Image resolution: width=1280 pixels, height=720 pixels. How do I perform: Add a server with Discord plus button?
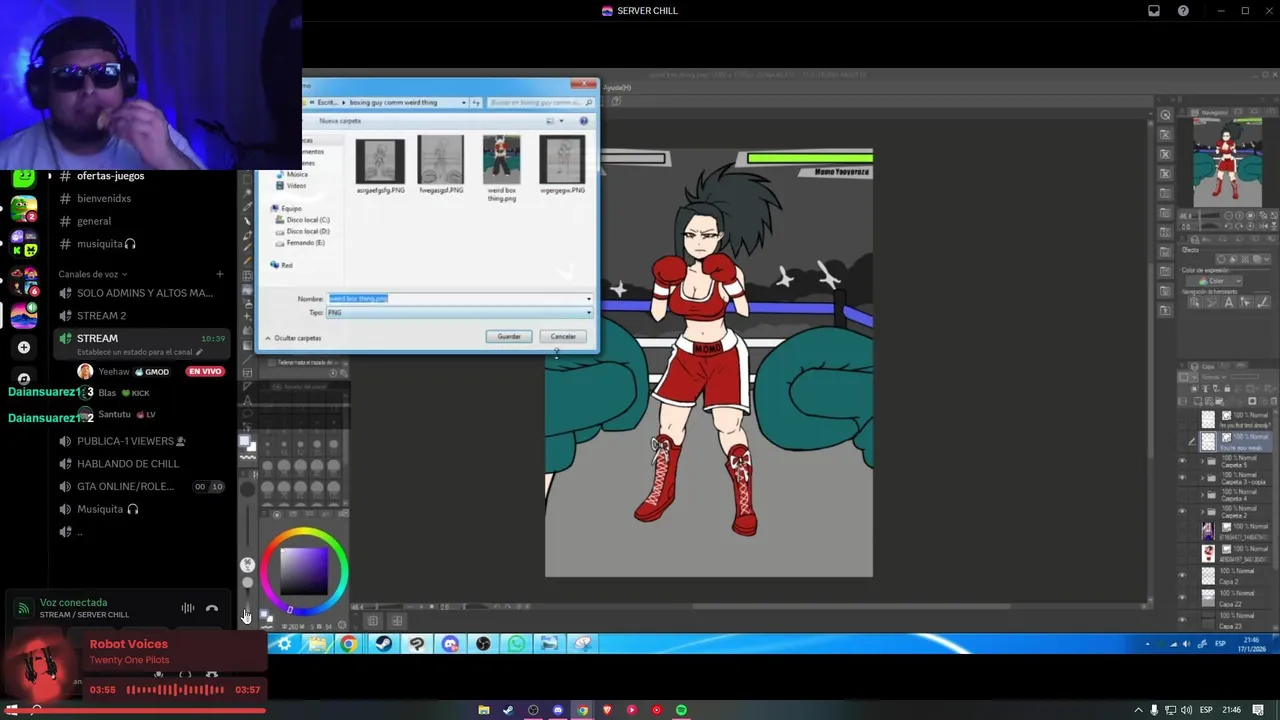click(24, 347)
